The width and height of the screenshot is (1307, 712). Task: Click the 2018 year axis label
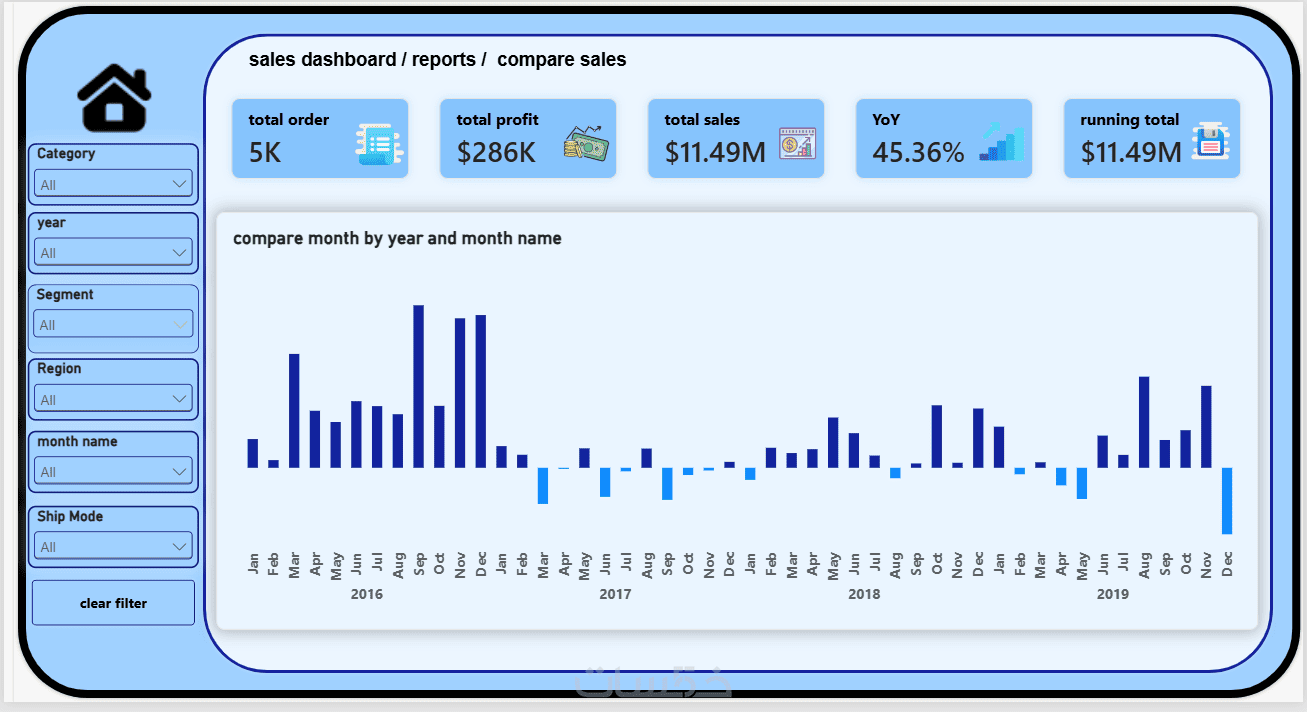[864, 594]
